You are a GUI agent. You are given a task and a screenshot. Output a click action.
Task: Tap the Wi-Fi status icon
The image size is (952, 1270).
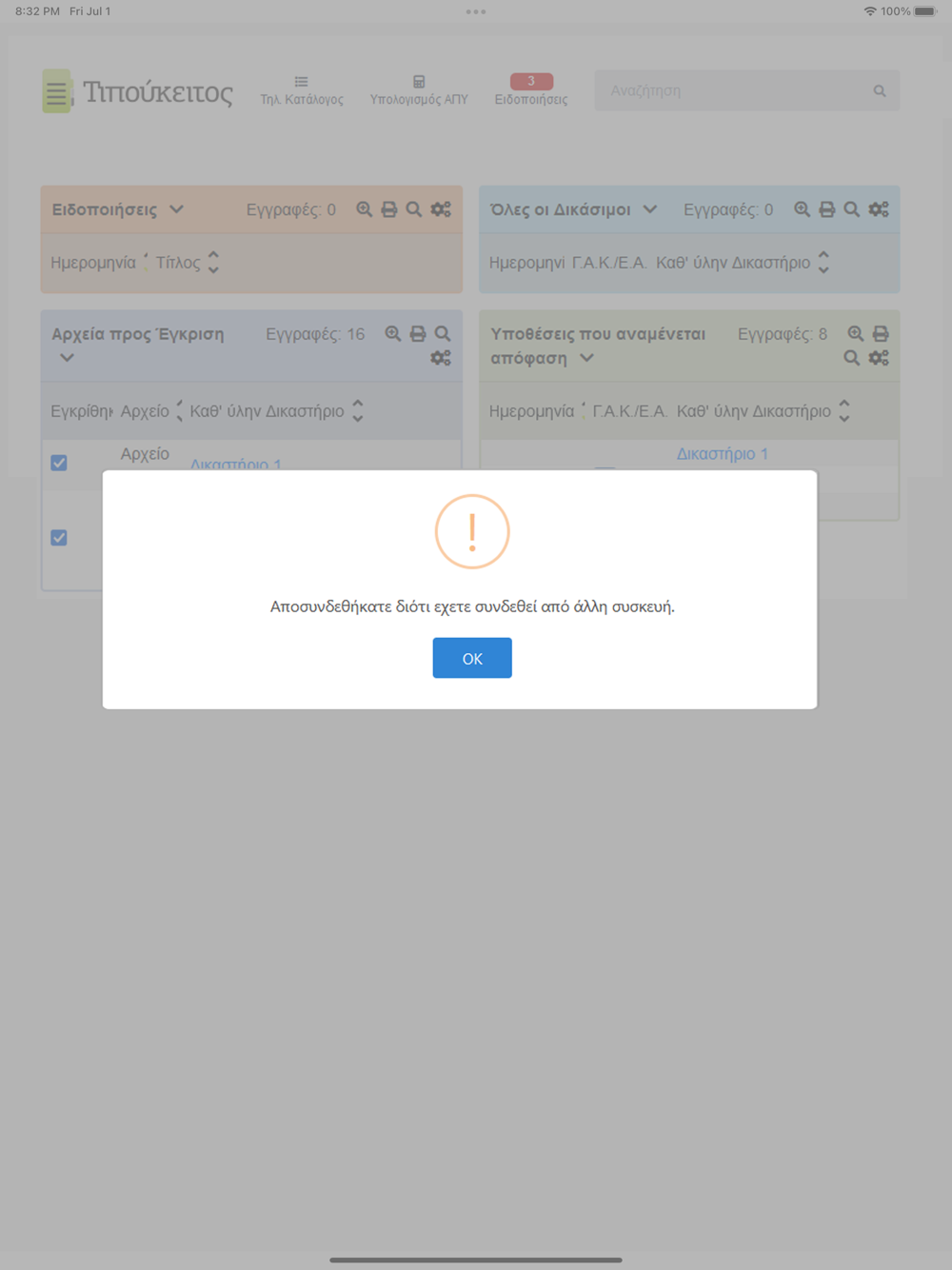[870, 11]
